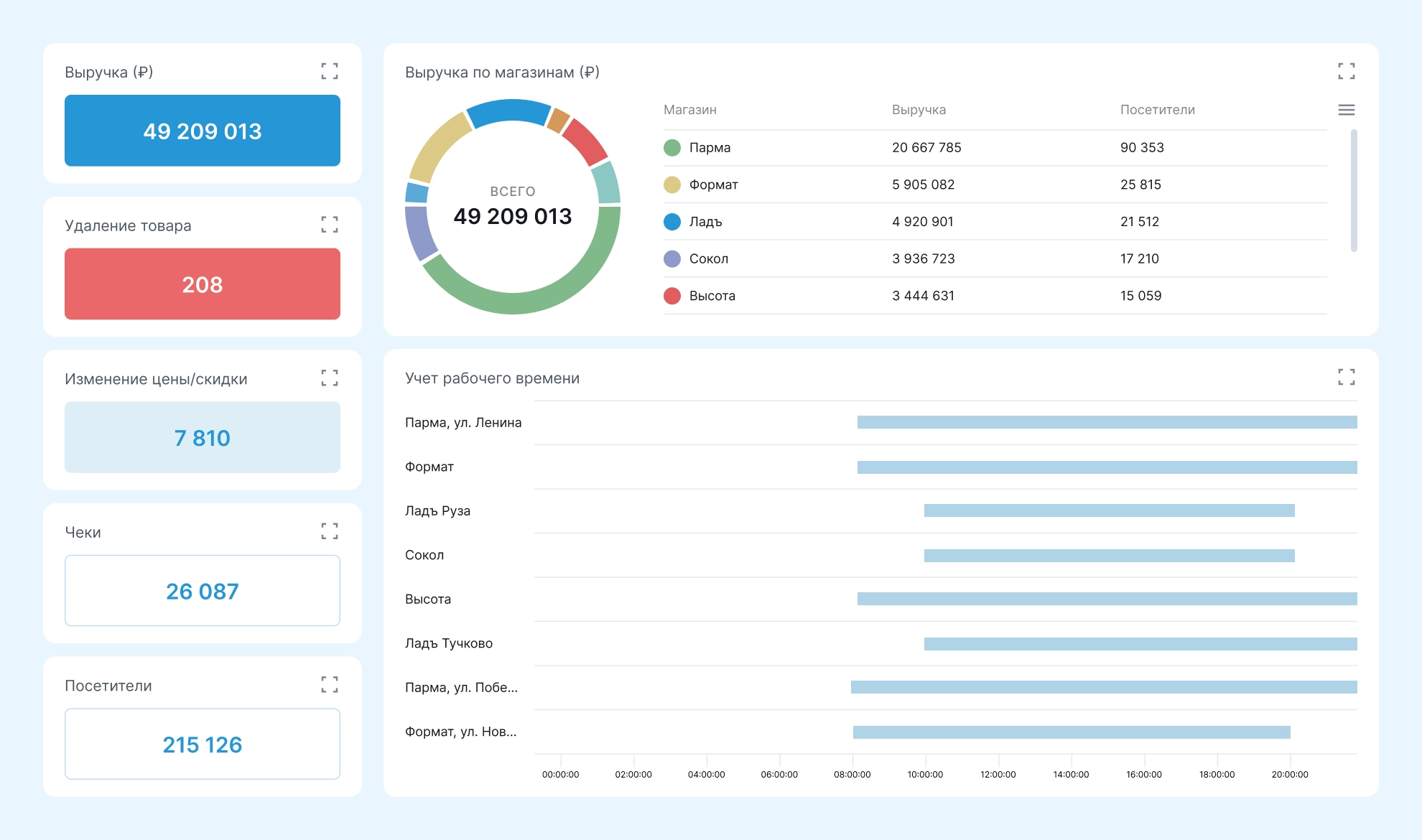Click the Сокол working time bar

pyautogui.click(x=1110, y=556)
